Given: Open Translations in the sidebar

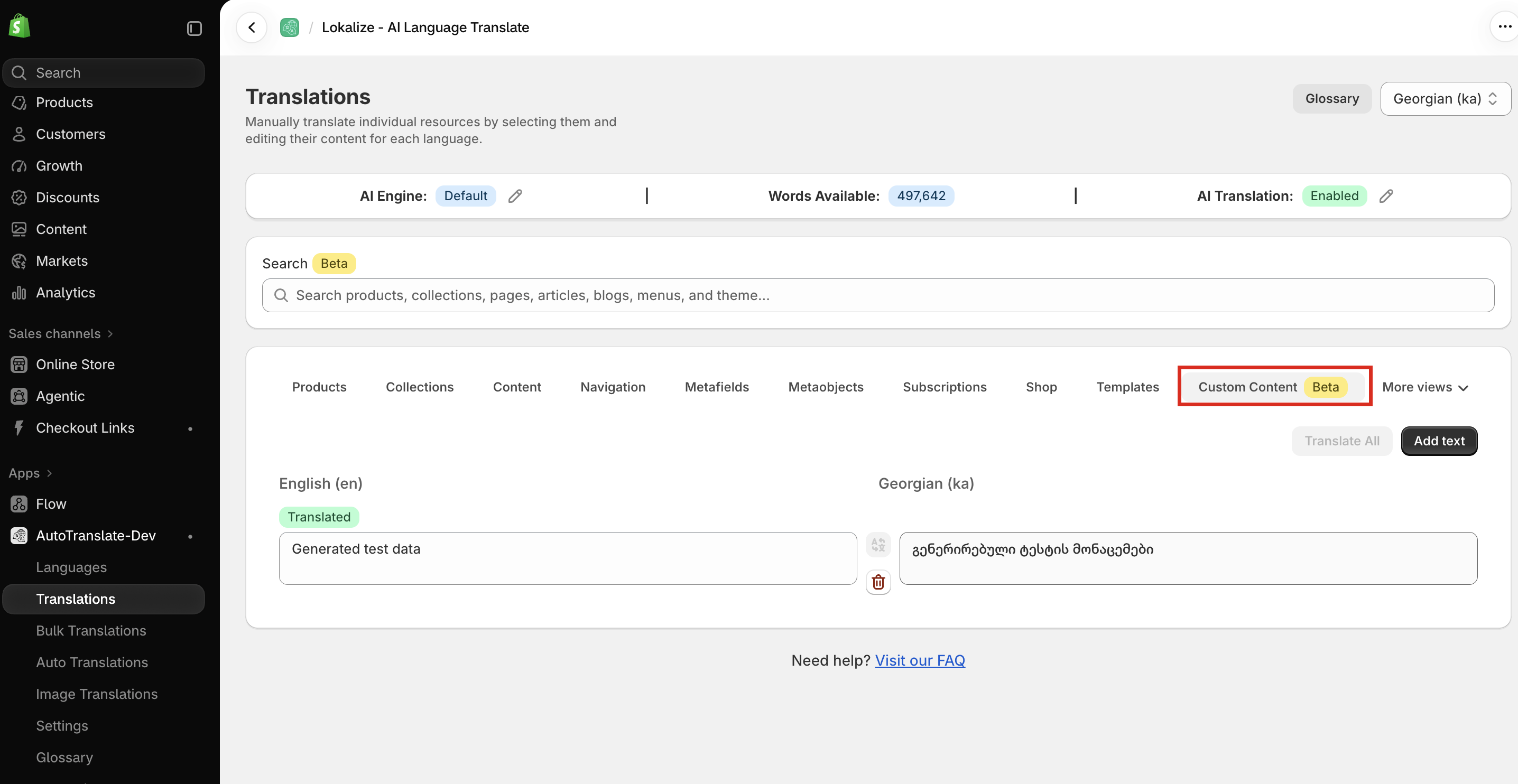Looking at the screenshot, I should tap(104, 600).
